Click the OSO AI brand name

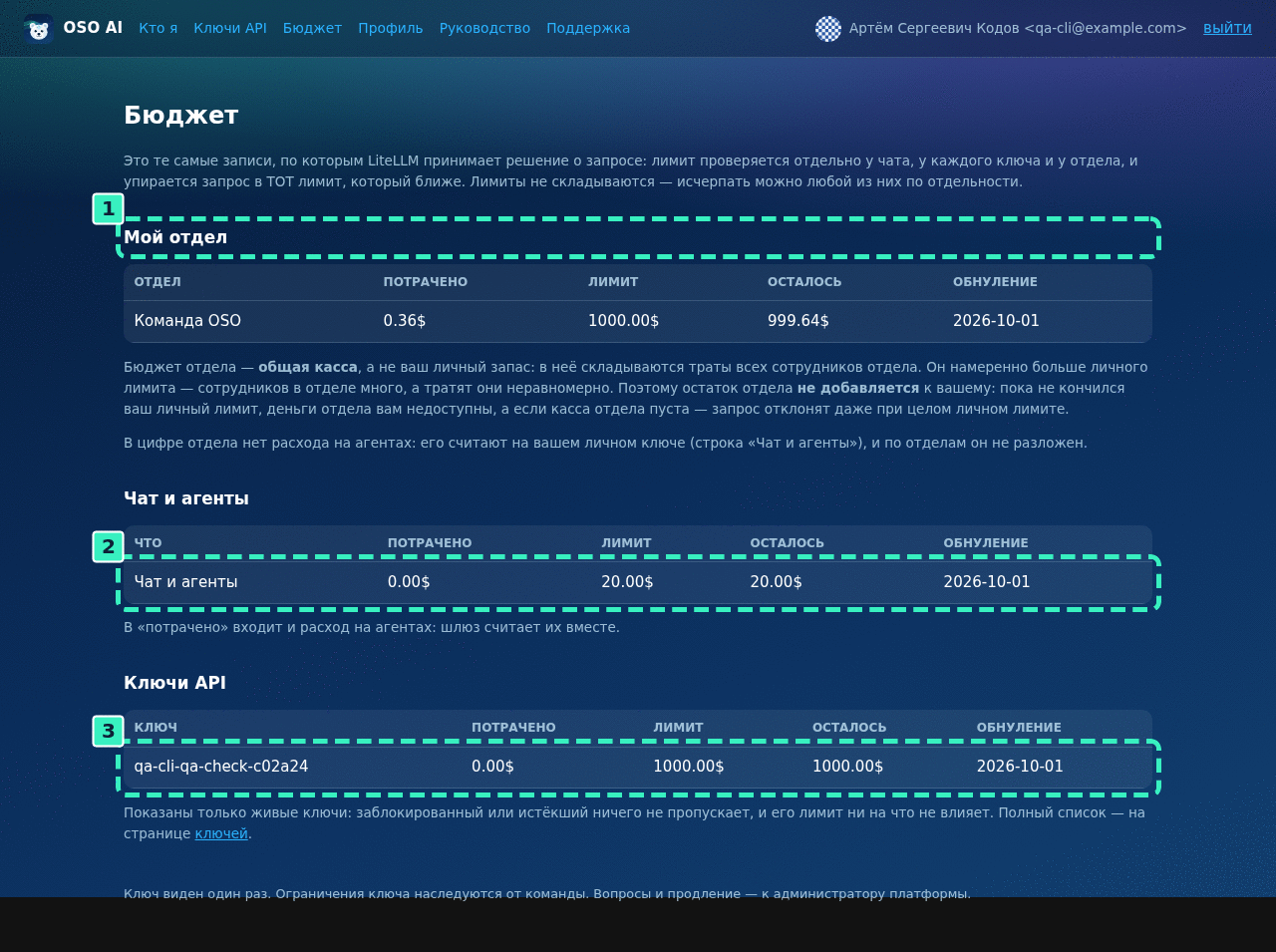tap(93, 28)
